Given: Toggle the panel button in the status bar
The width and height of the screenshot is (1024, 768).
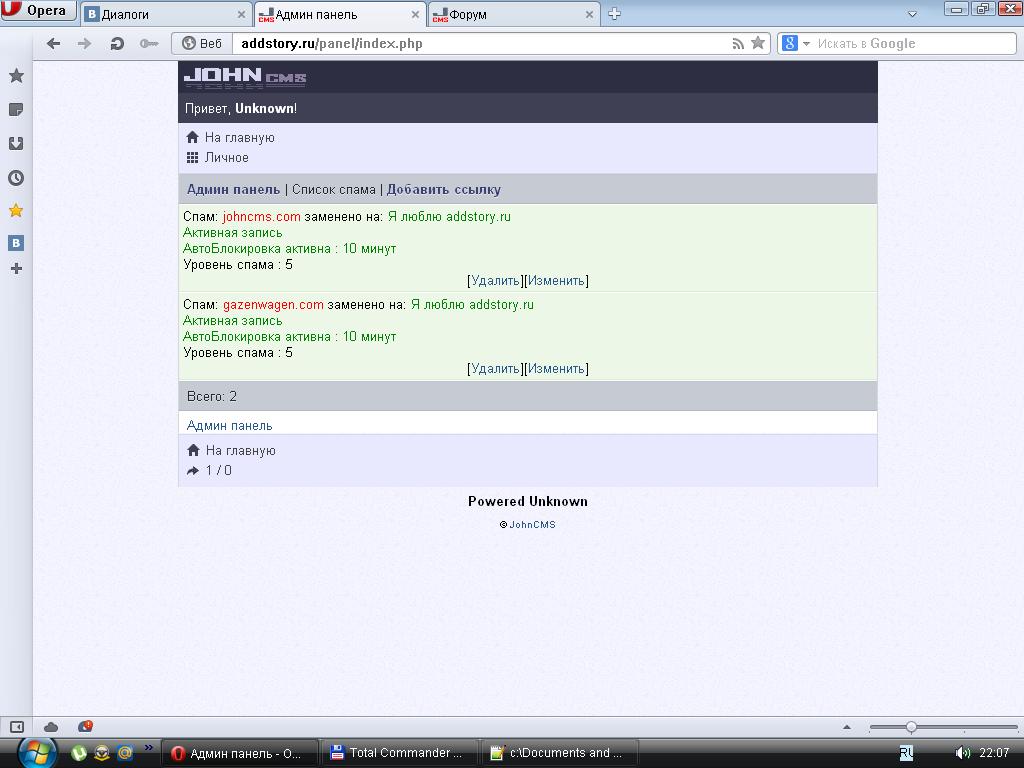Looking at the screenshot, I should (16, 727).
